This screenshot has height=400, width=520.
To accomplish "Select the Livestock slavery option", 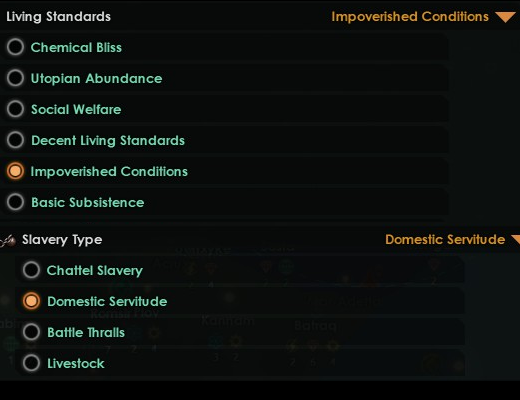I will (x=31, y=363).
